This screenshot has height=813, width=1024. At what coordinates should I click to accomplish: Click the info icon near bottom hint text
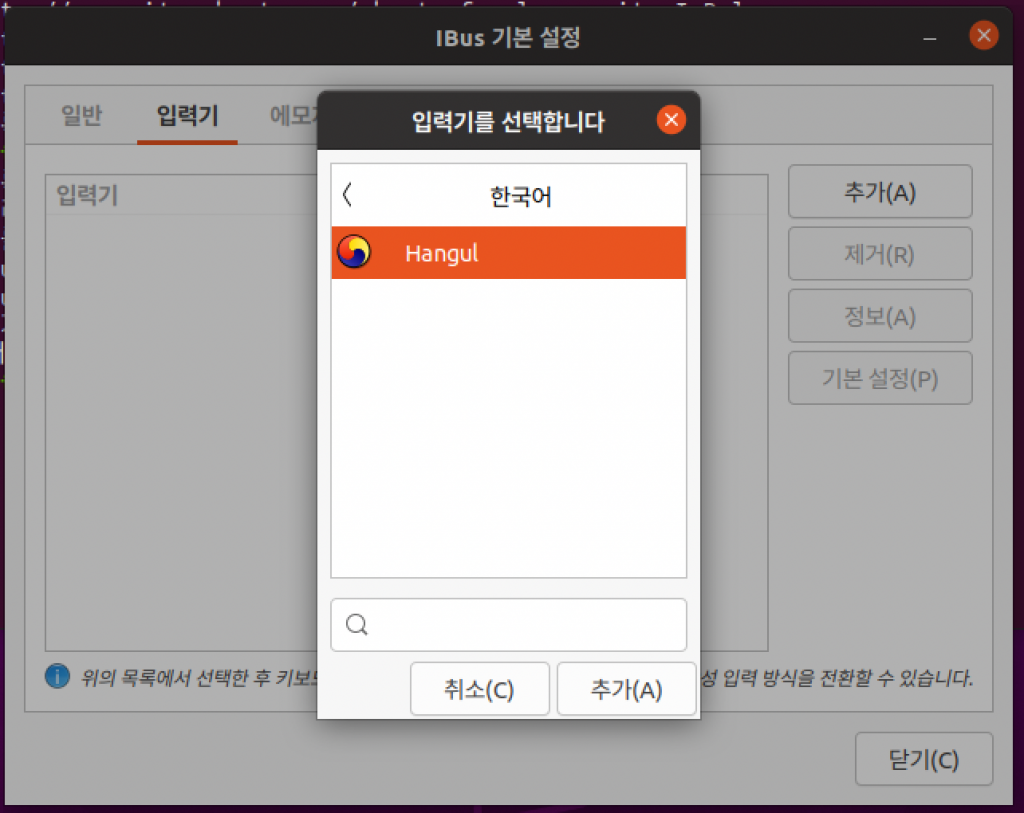57,676
